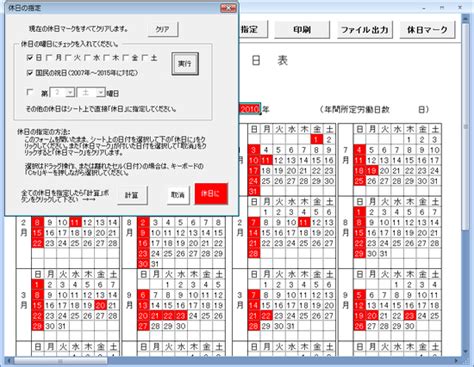Select July 19 red holiday cell
The image size is (474, 367).
[372, 171]
